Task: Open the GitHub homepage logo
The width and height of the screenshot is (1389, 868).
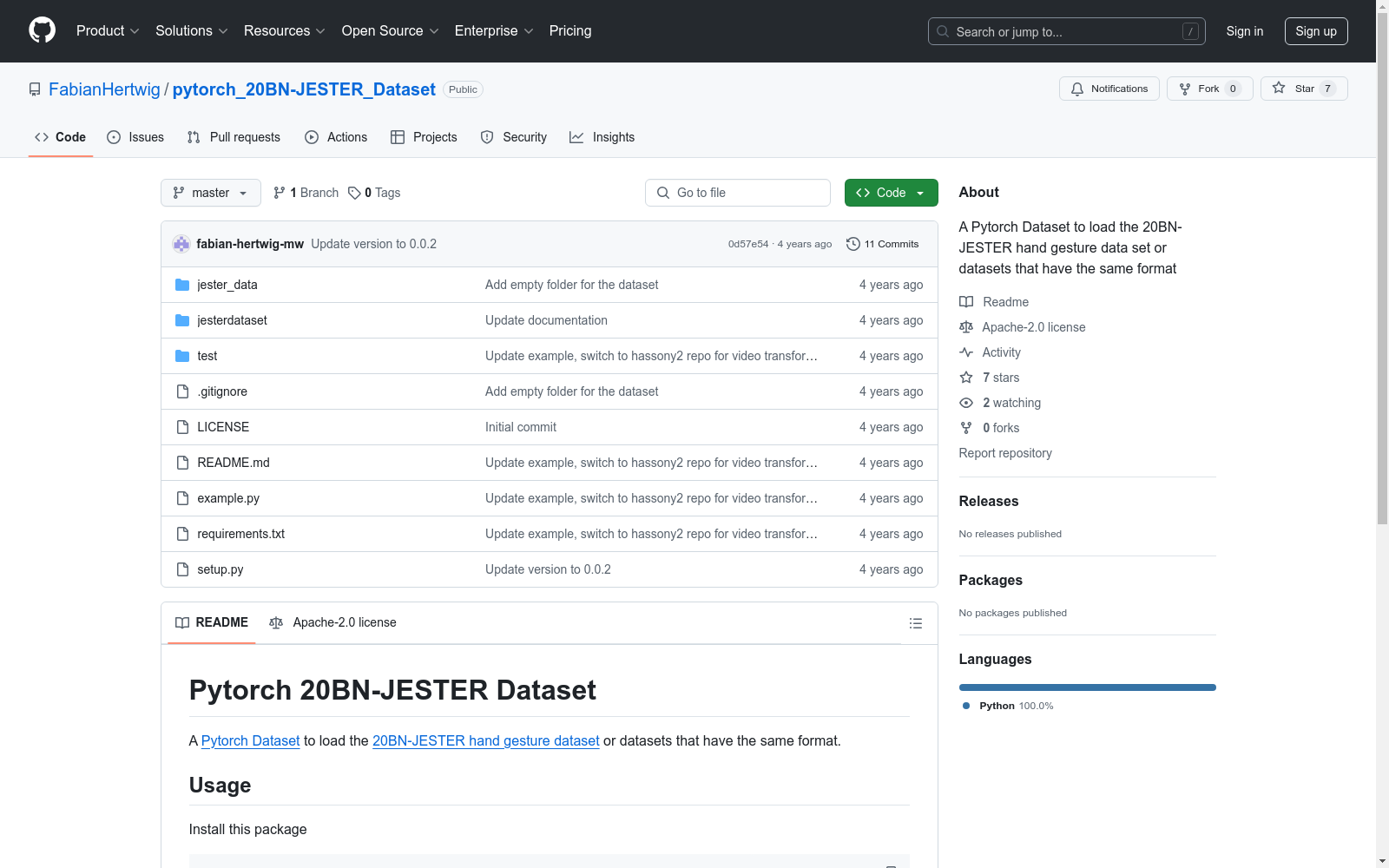Action: pos(42,30)
